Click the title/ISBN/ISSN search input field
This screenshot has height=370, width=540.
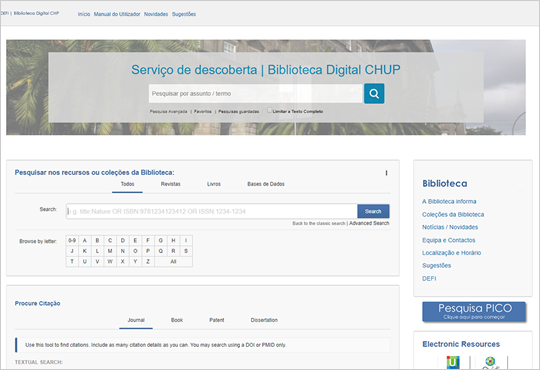[211, 211]
